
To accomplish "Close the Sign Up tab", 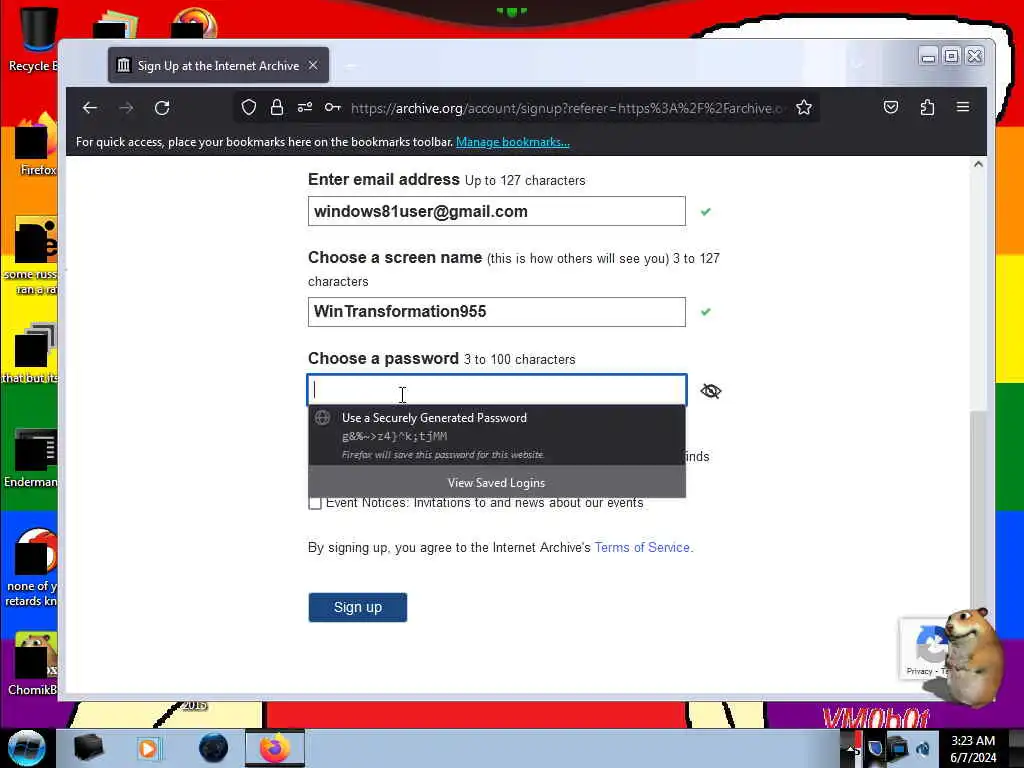I will 313,65.
